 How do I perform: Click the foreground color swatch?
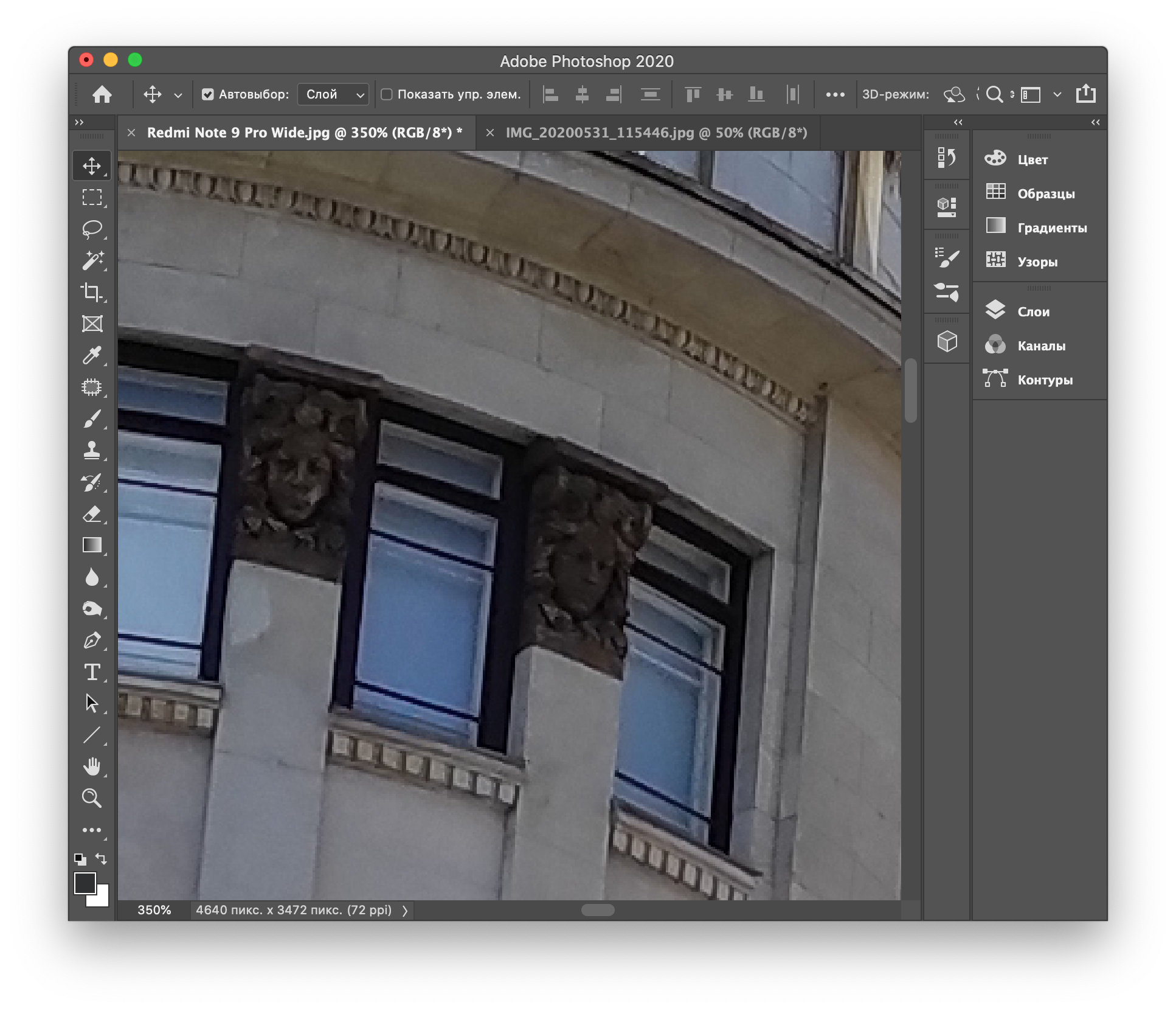(84, 883)
